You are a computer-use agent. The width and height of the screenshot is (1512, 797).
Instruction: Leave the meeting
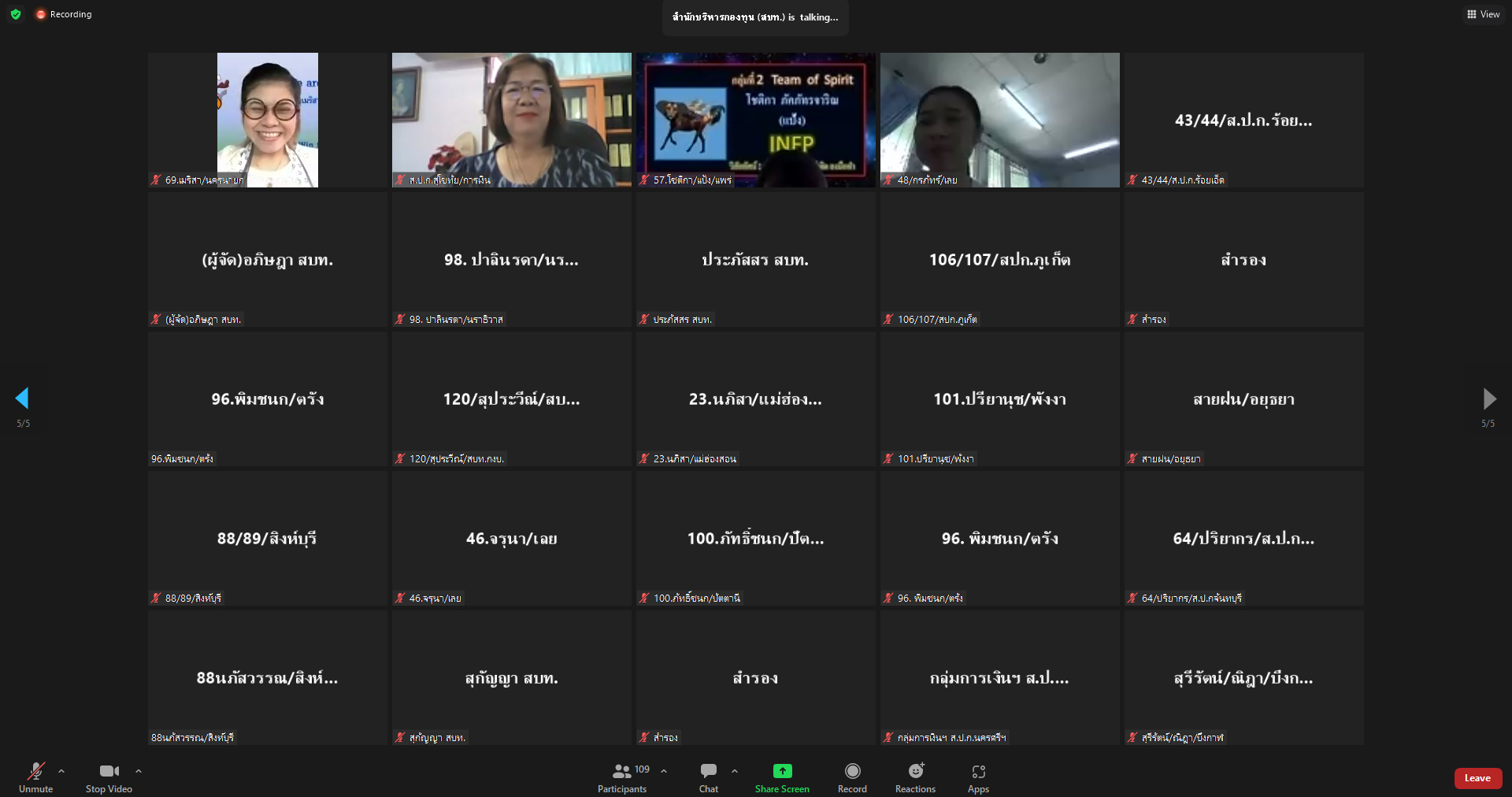point(1477,778)
